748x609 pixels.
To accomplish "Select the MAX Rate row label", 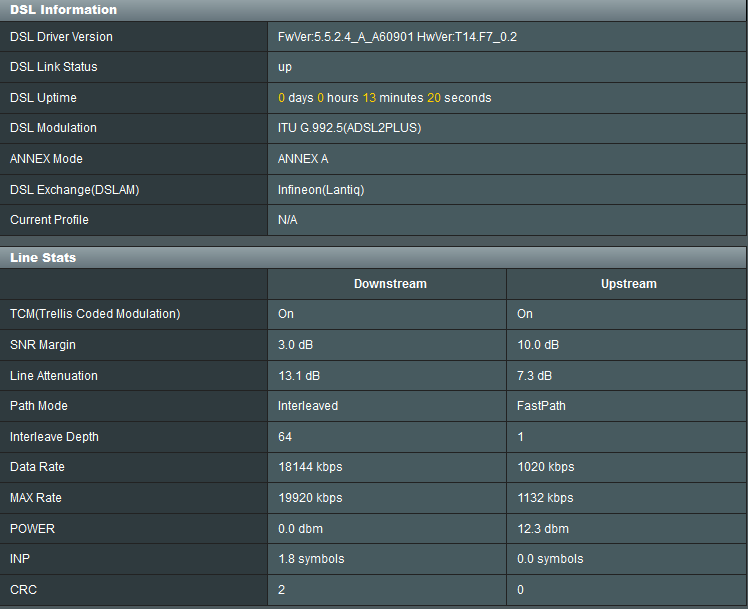I will [36, 498].
